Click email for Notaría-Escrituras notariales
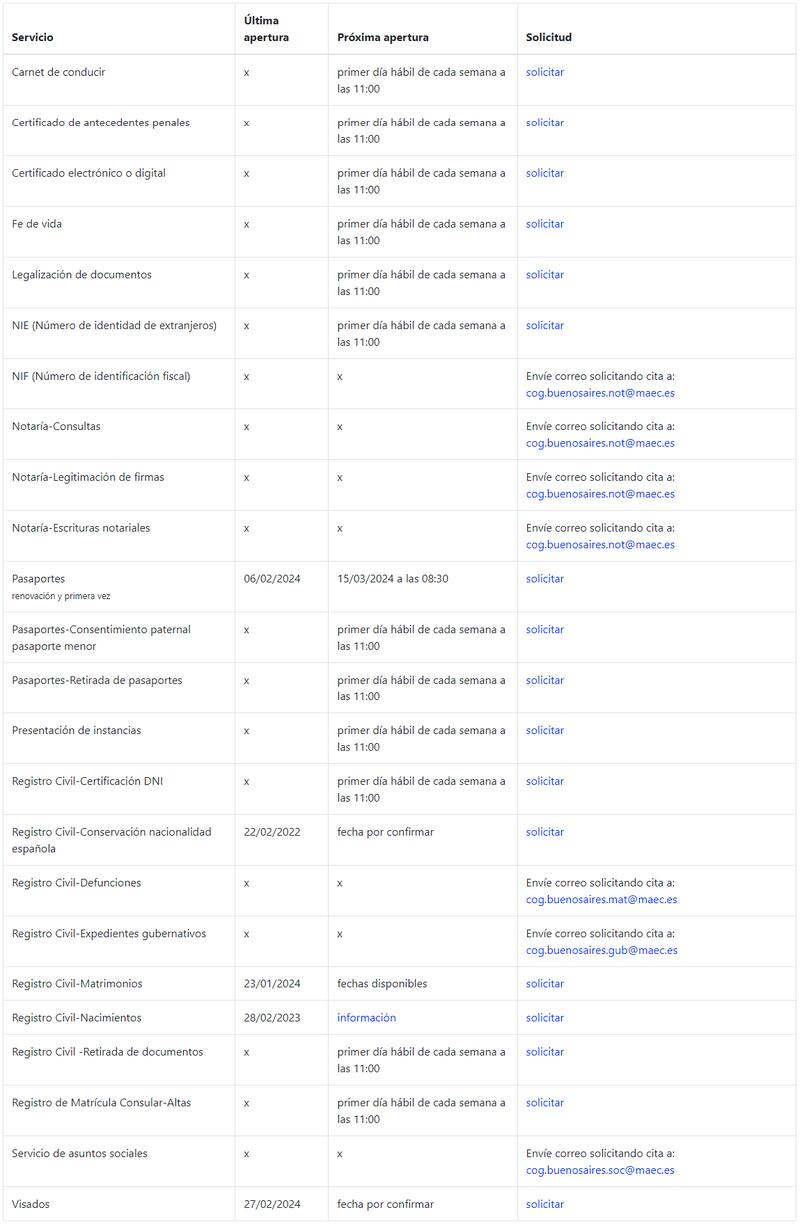 click(600, 545)
